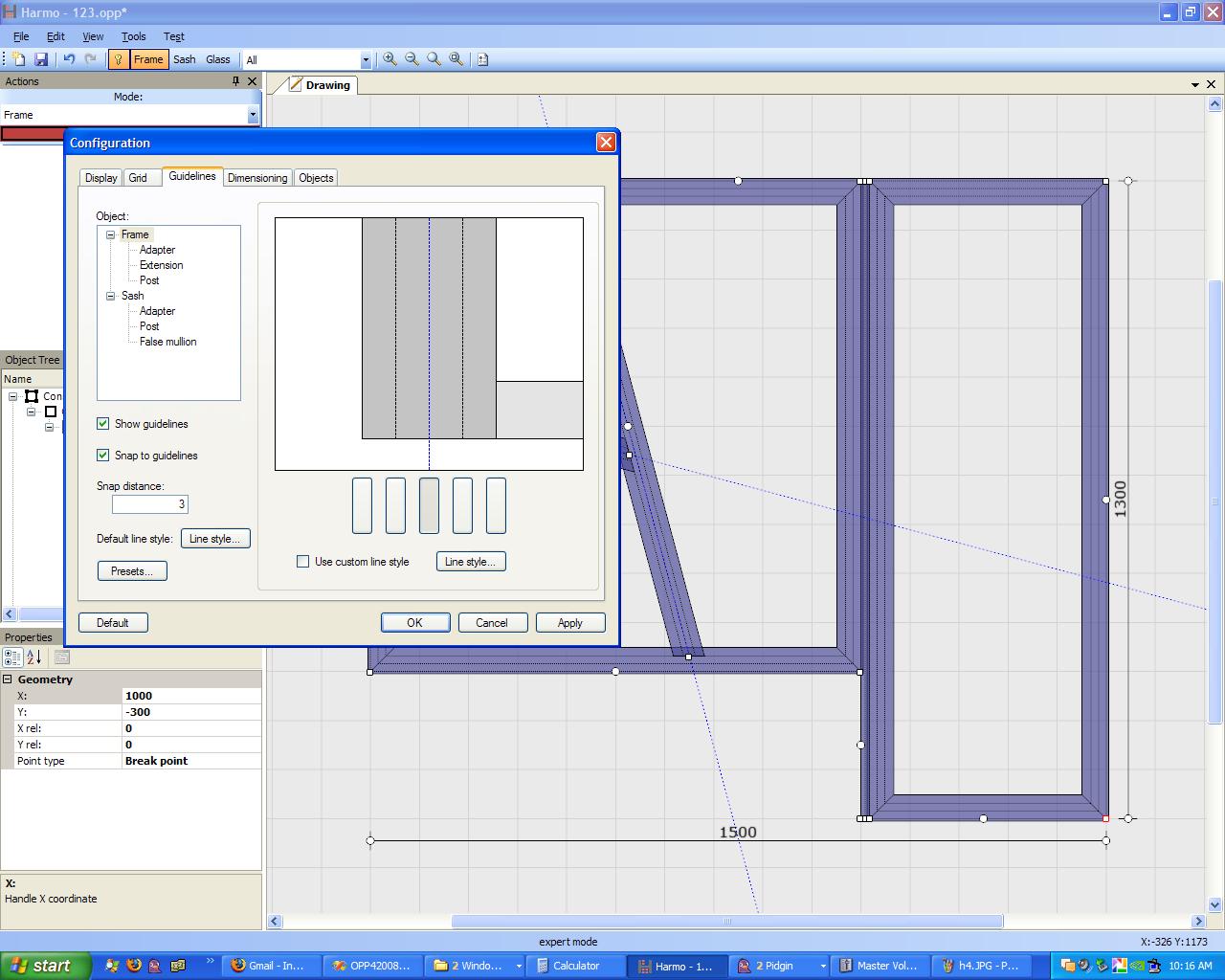
Task: Click the New document icon
Action: point(19,59)
